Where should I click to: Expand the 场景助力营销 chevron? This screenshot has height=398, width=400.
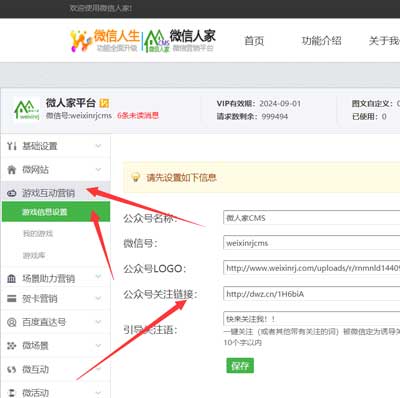98,276
